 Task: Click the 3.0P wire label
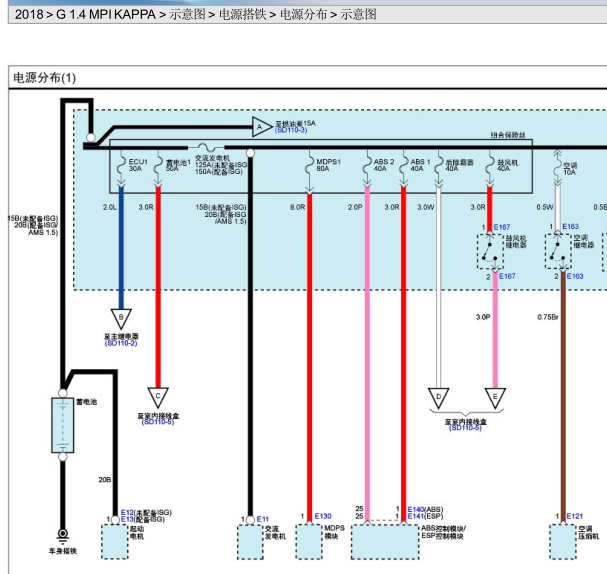[483, 317]
